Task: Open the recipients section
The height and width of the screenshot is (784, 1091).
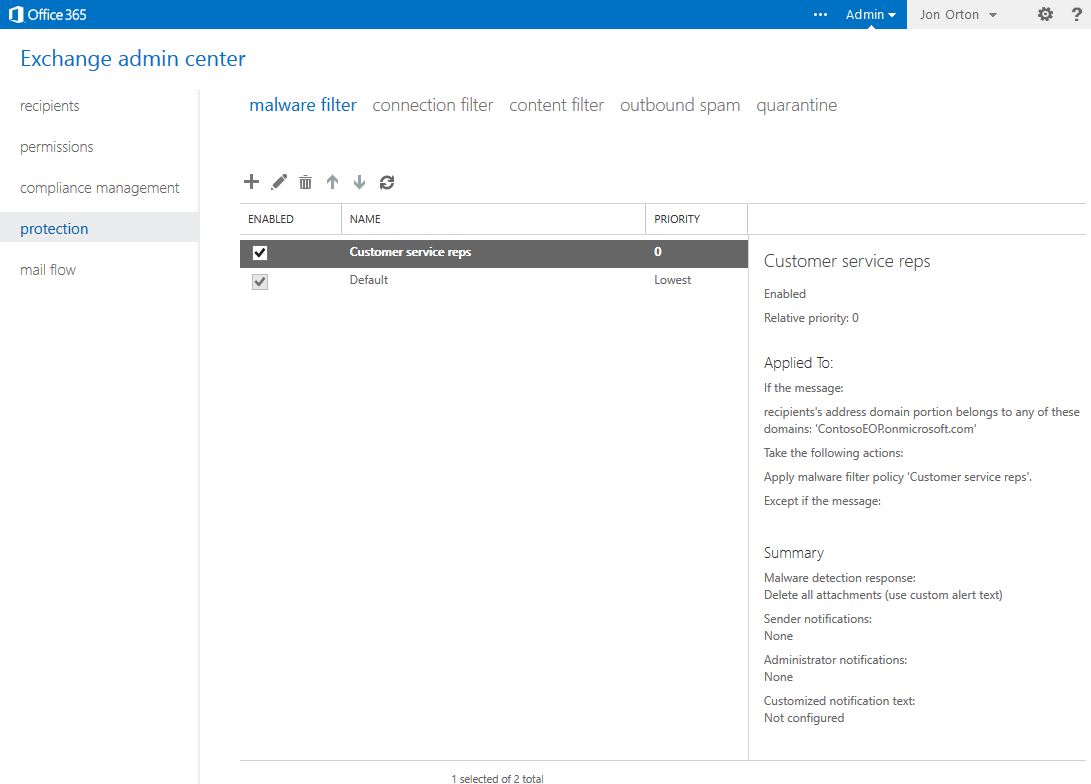Action: click(49, 105)
